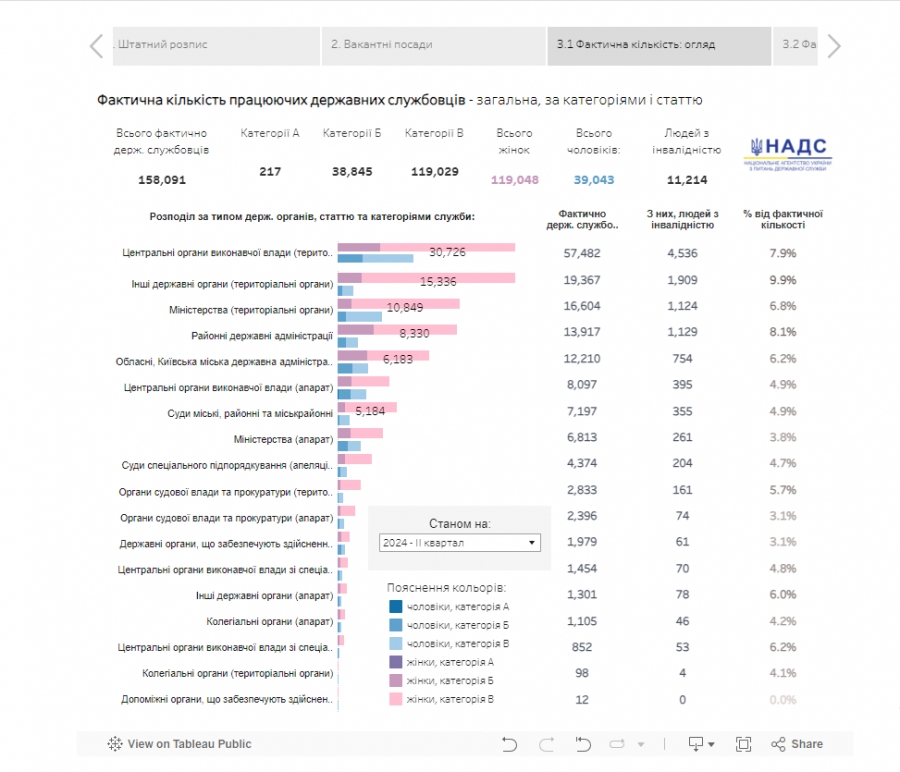Viewport: 900px width, 772px height.
Task: Open the Download menu icon
Action: 696,744
